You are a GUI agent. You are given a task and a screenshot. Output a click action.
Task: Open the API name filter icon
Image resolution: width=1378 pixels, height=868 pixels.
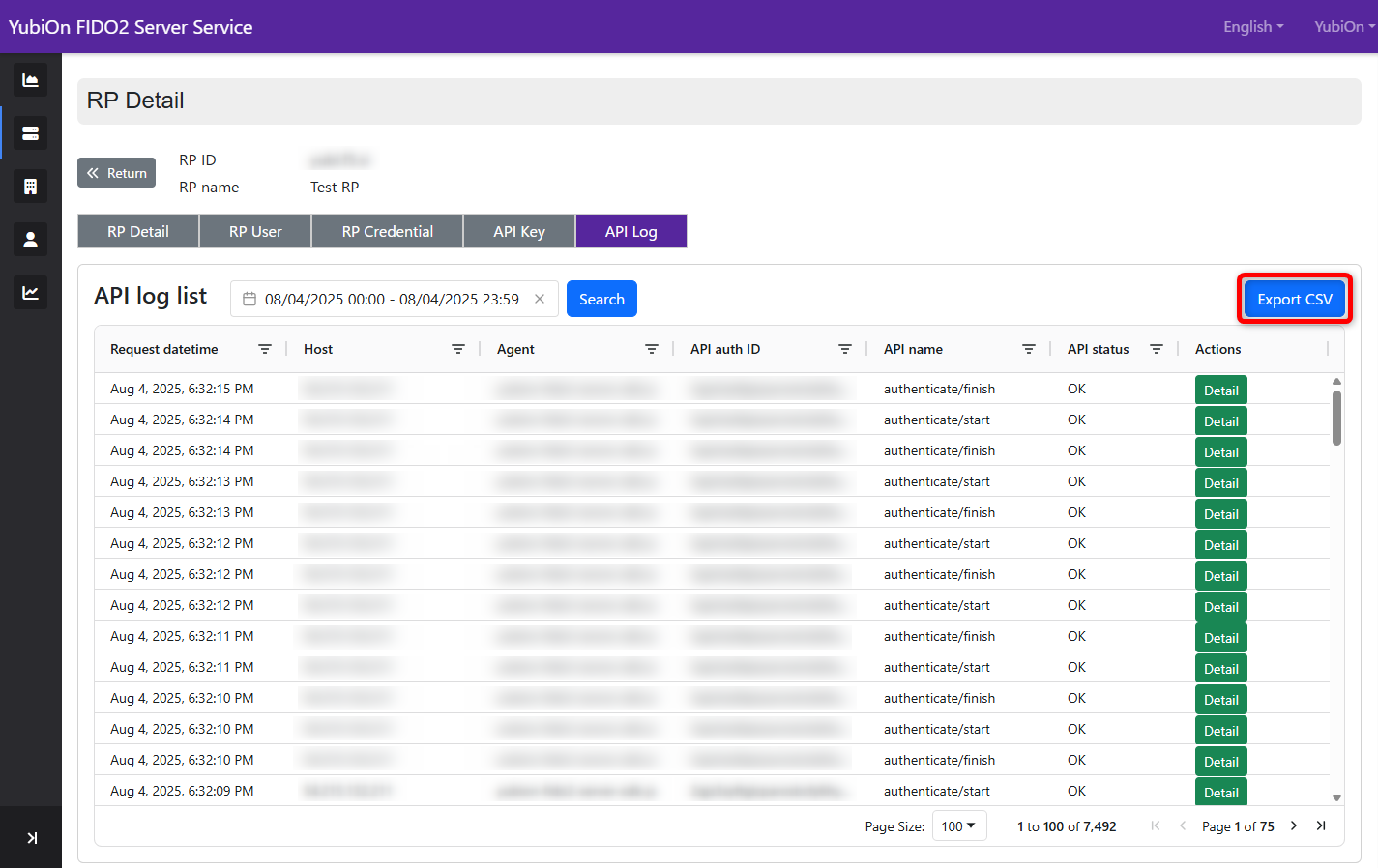[x=1029, y=349]
